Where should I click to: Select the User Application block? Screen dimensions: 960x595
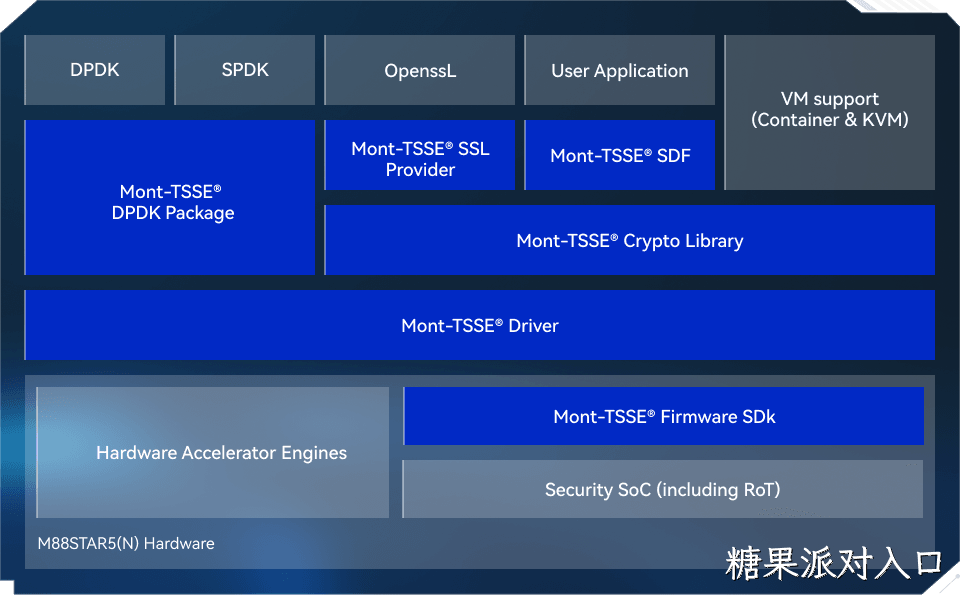point(620,70)
